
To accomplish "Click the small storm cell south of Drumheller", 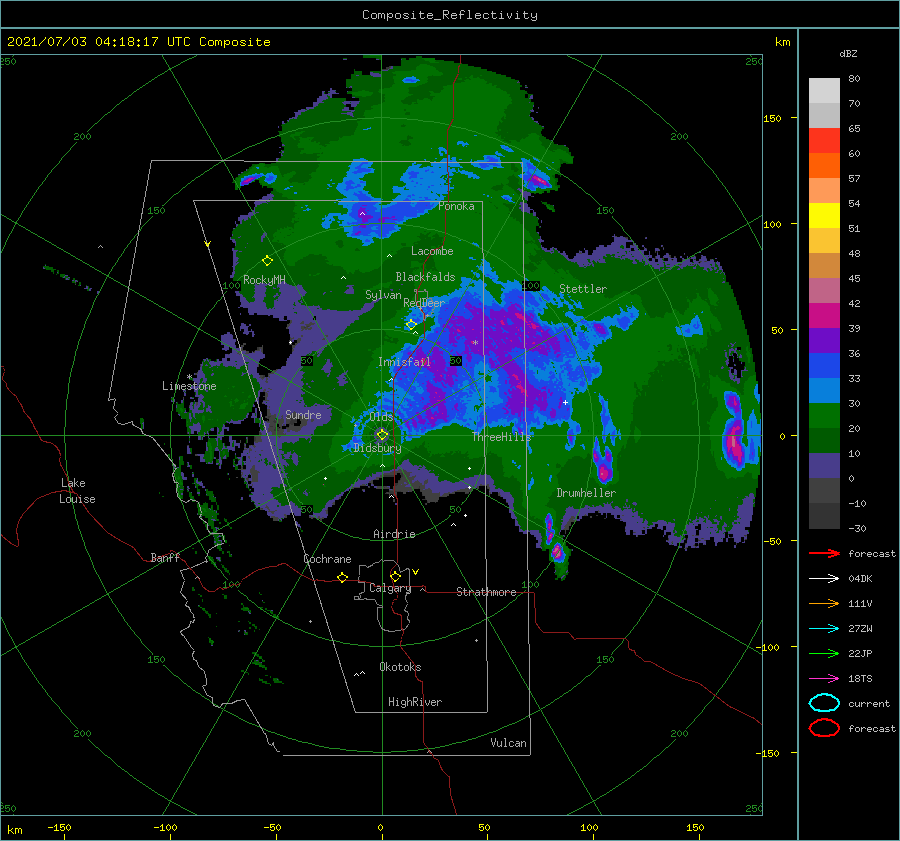I will [x=557, y=552].
